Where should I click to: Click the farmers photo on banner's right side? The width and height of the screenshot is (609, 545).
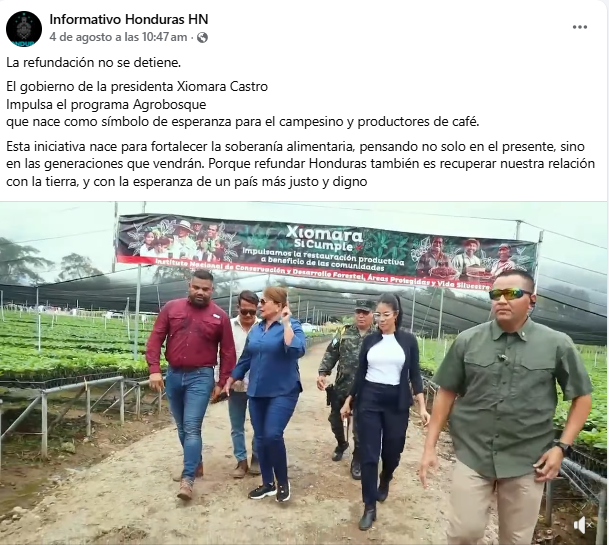tap(471, 258)
